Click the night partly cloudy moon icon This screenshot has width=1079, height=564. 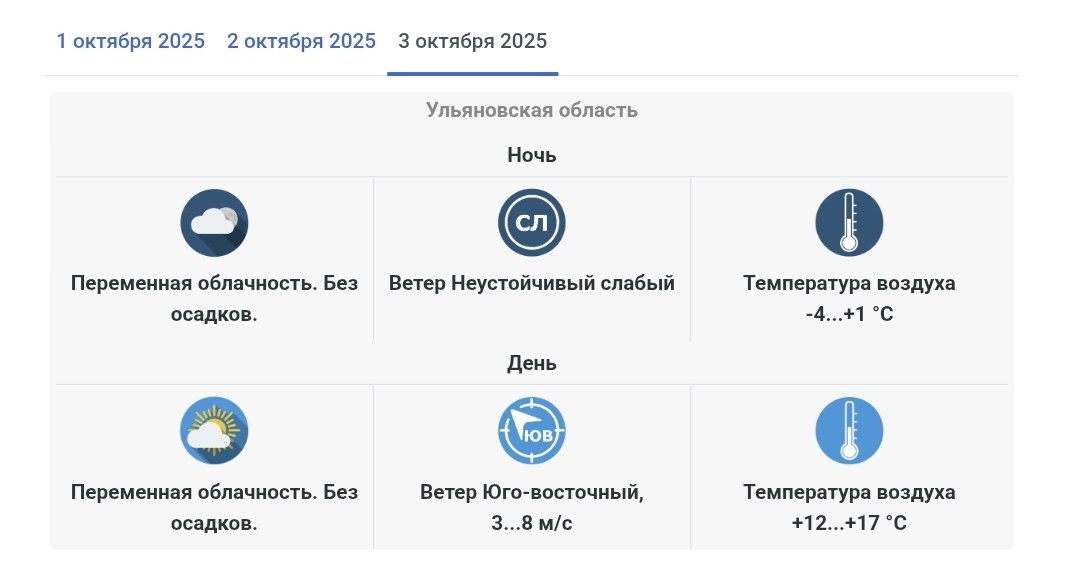click(x=214, y=222)
